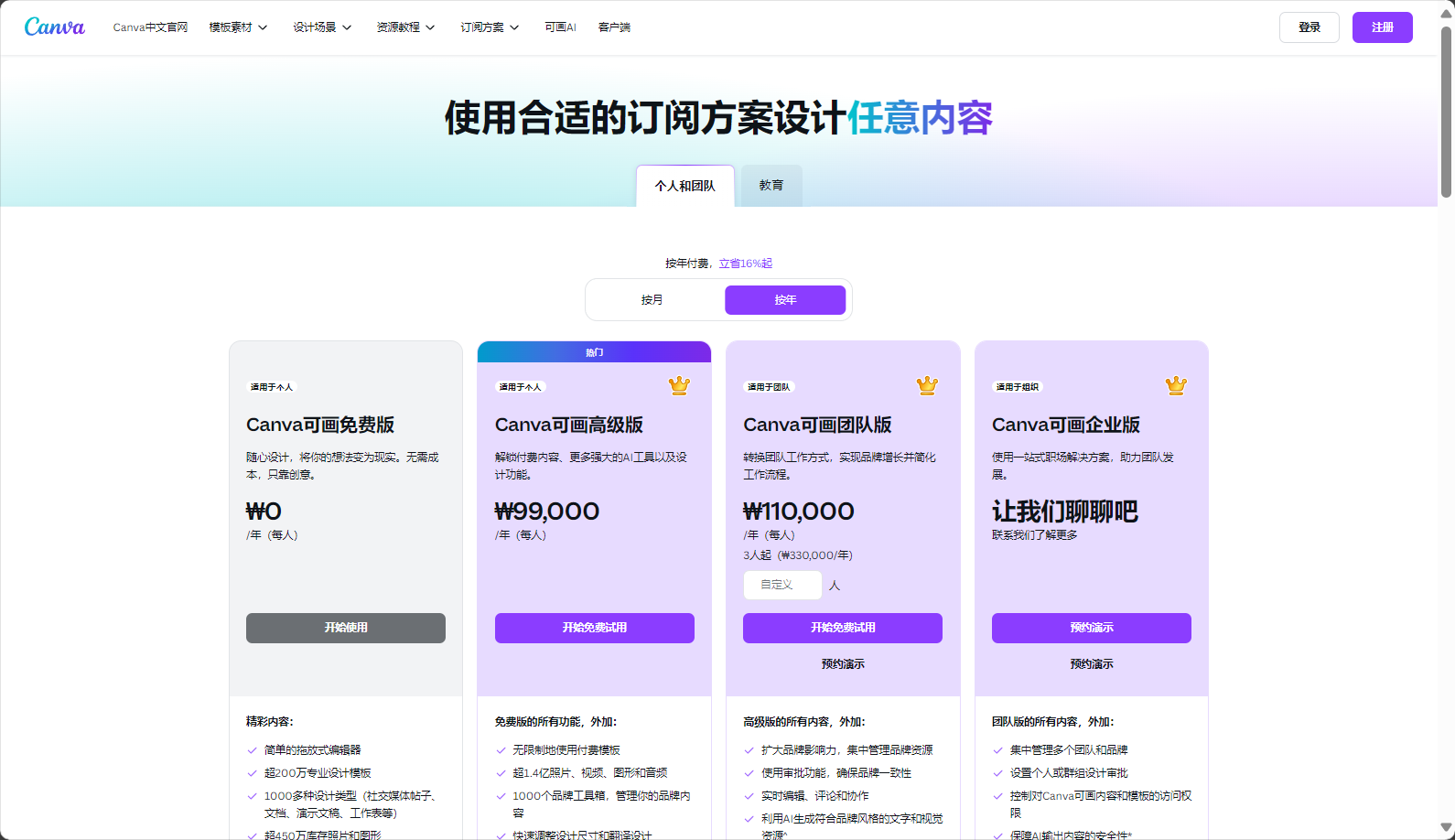Click the 注册 button
Image resolution: width=1455 pixels, height=840 pixels.
pos(1383,27)
